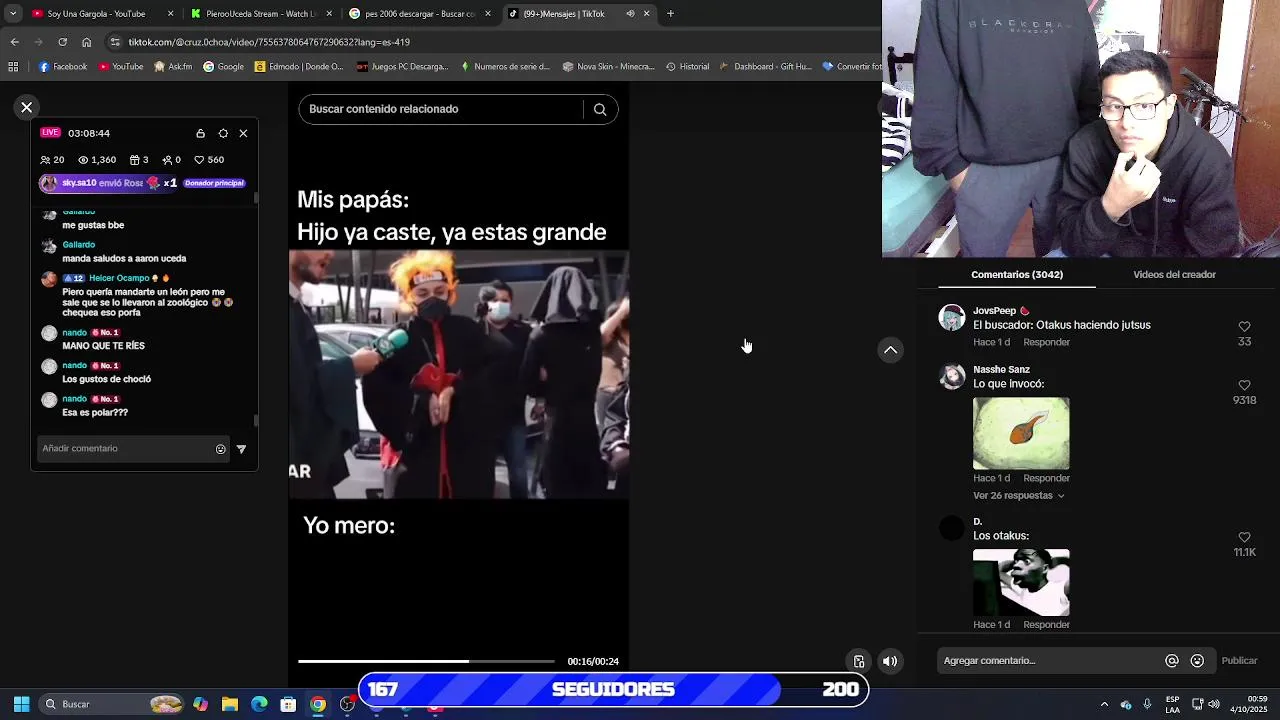Viewport: 1280px width, 720px height.
Task: Open Nassho Sanz's comment image
Action: coord(1021,433)
